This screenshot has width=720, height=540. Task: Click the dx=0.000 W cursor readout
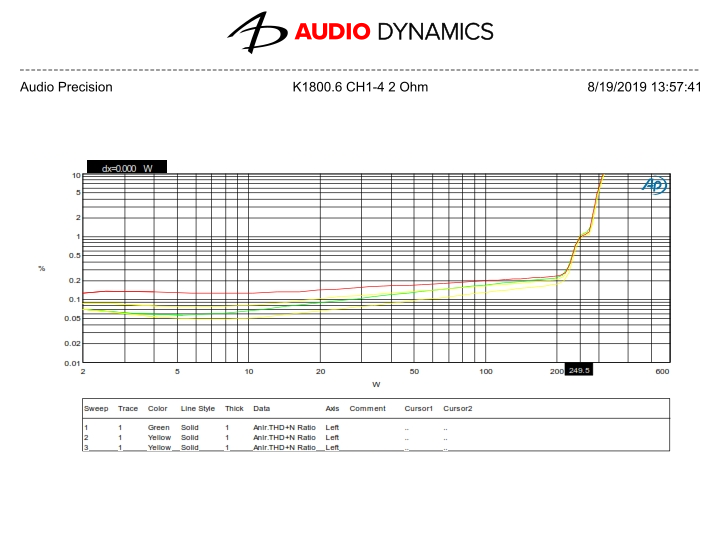[x=127, y=168]
